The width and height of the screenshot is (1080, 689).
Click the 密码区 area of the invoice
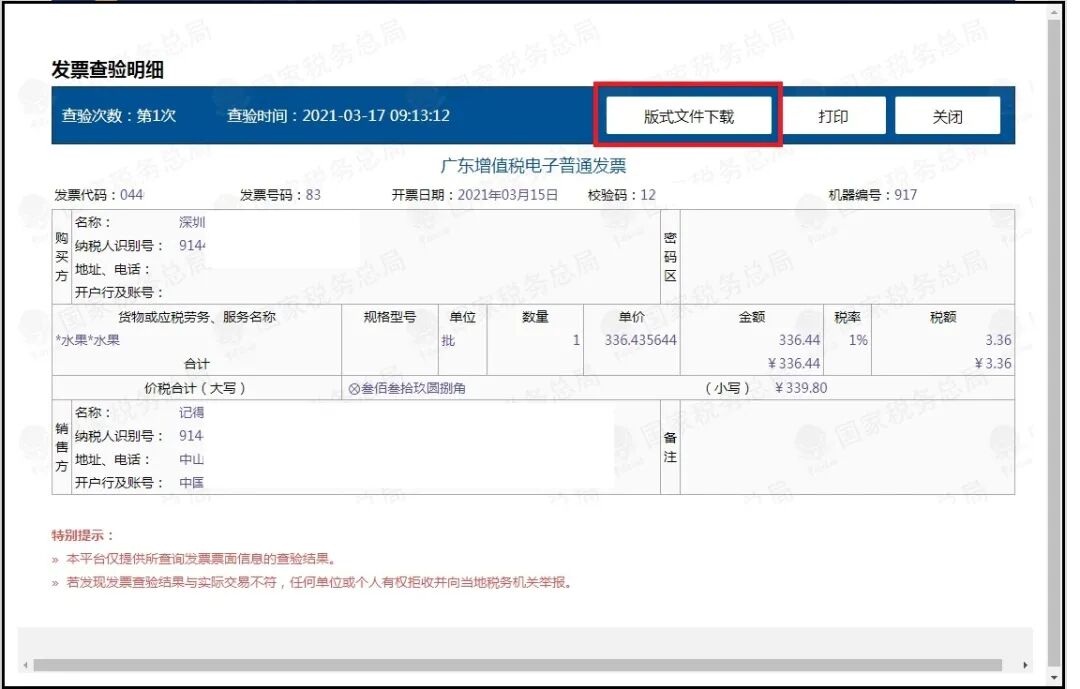tap(668, 253)
